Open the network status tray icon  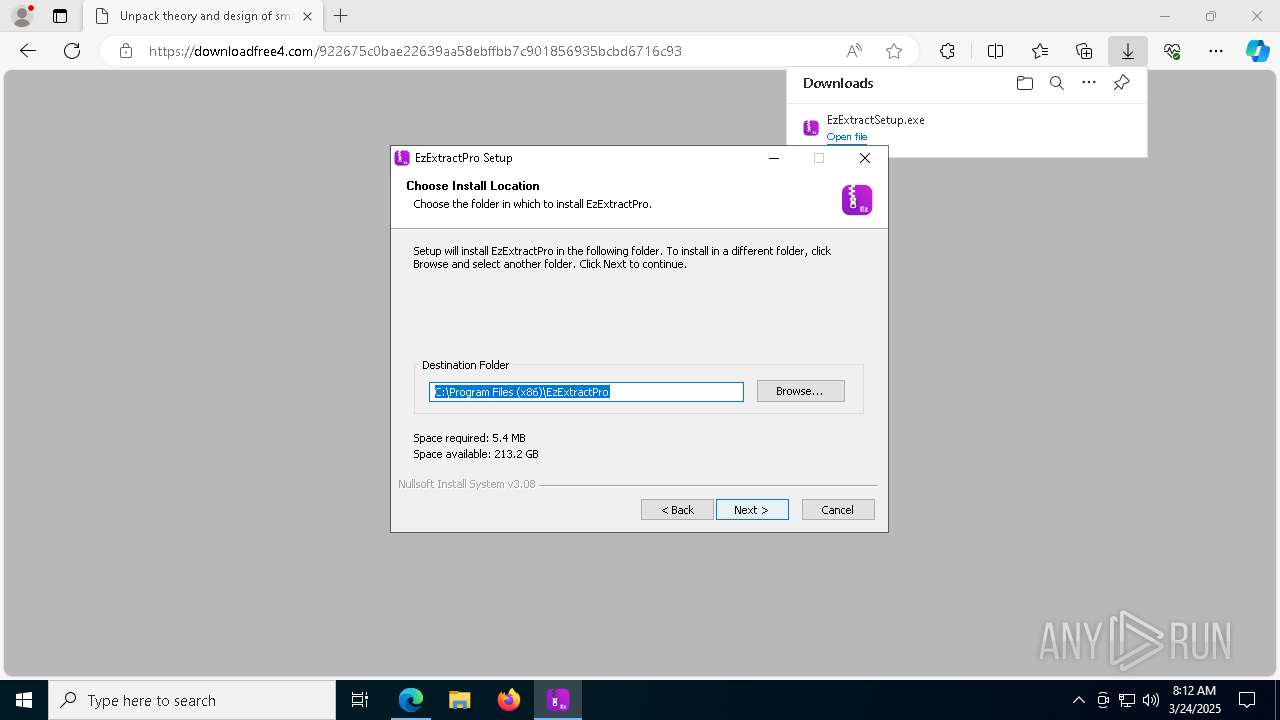tap(1127, 700)
